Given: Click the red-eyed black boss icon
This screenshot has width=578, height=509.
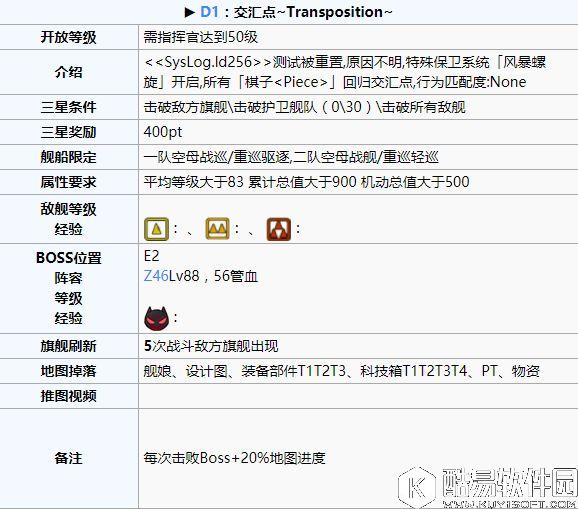Looking at the screenshot, I should (156, 318).
